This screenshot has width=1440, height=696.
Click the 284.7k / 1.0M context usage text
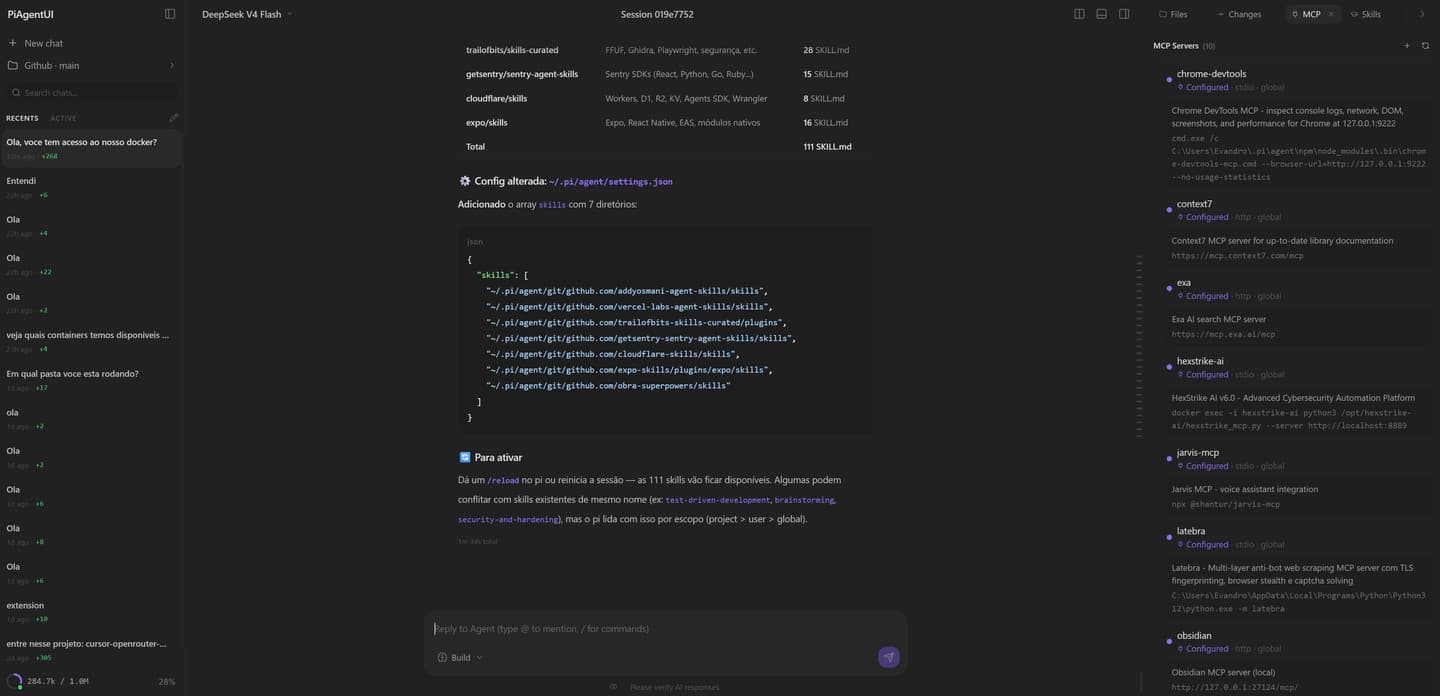[58, 681]
